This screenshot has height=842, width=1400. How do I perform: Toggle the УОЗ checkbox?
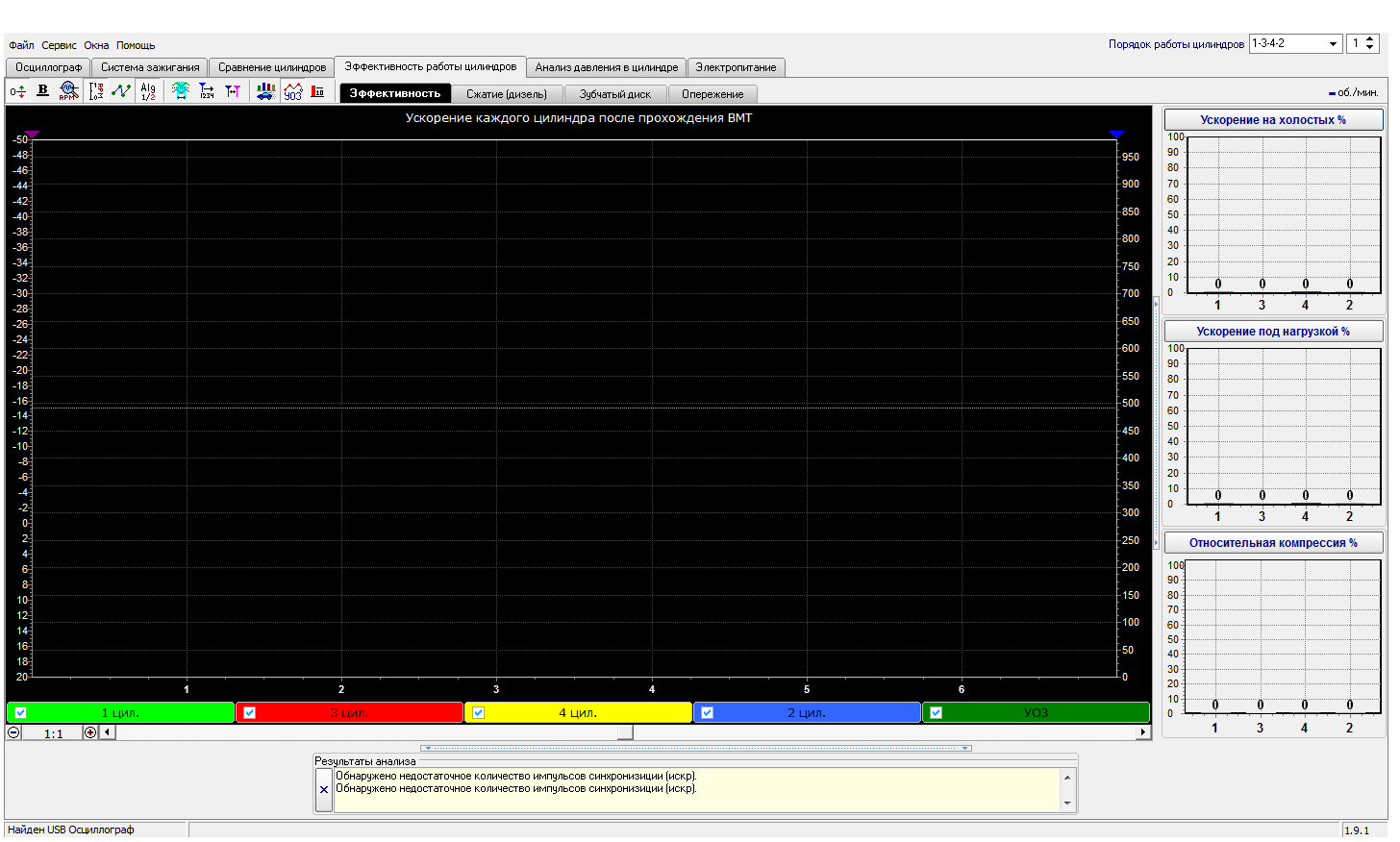[x=936, y=713]
